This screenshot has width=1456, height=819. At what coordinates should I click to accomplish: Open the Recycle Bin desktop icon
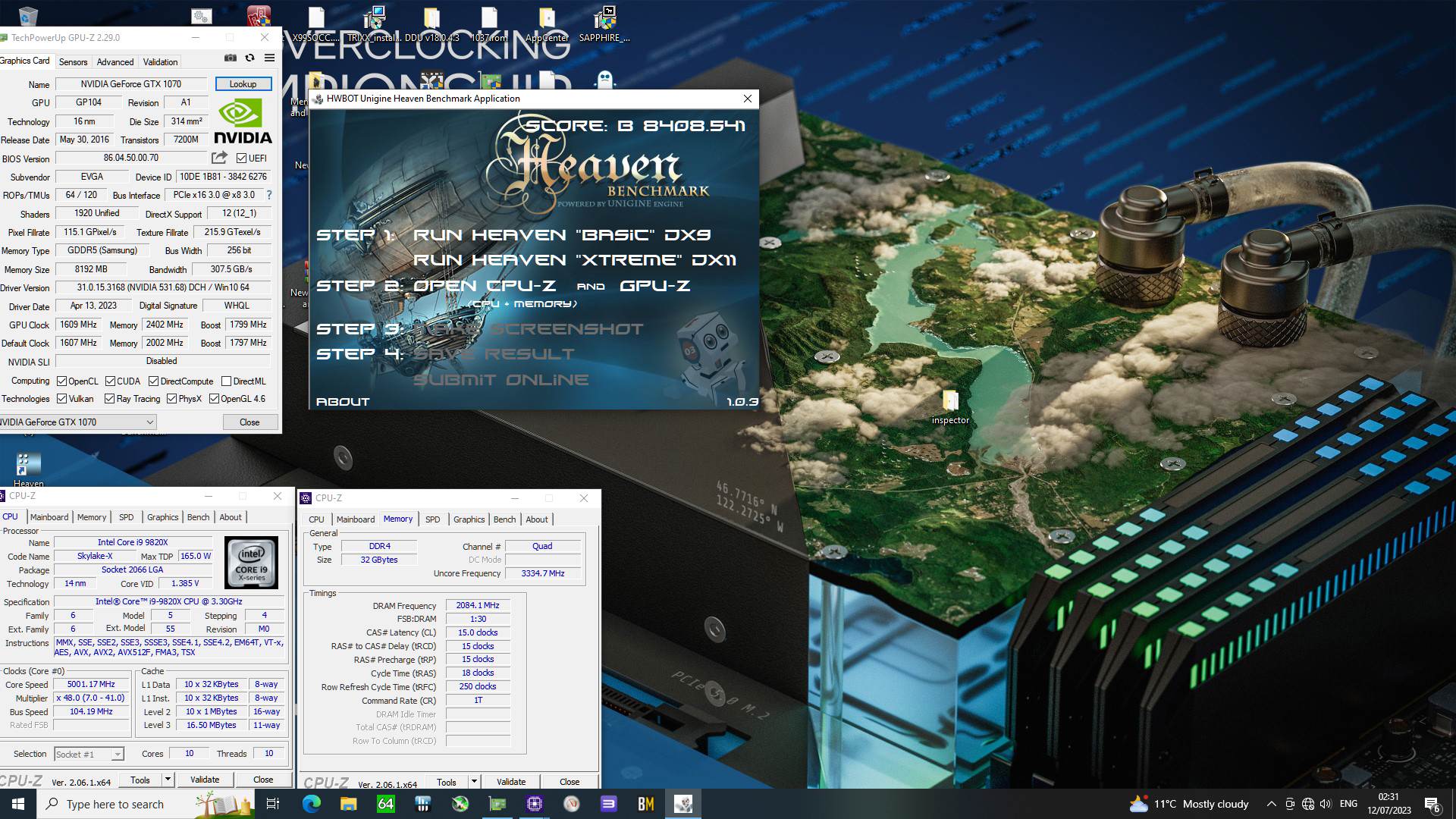click(28, 15)
